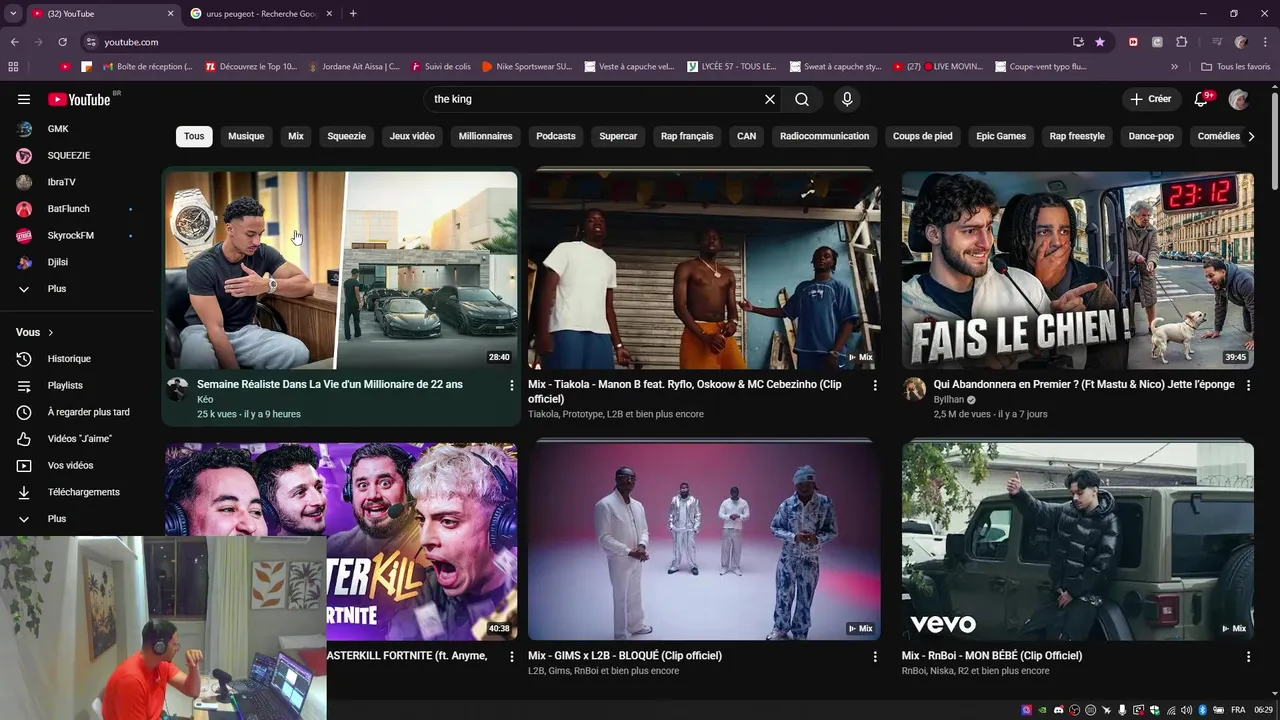Open YouTube notifications bell
The width and height of the screenshot is (1280, 720).
coord(1203,99)
